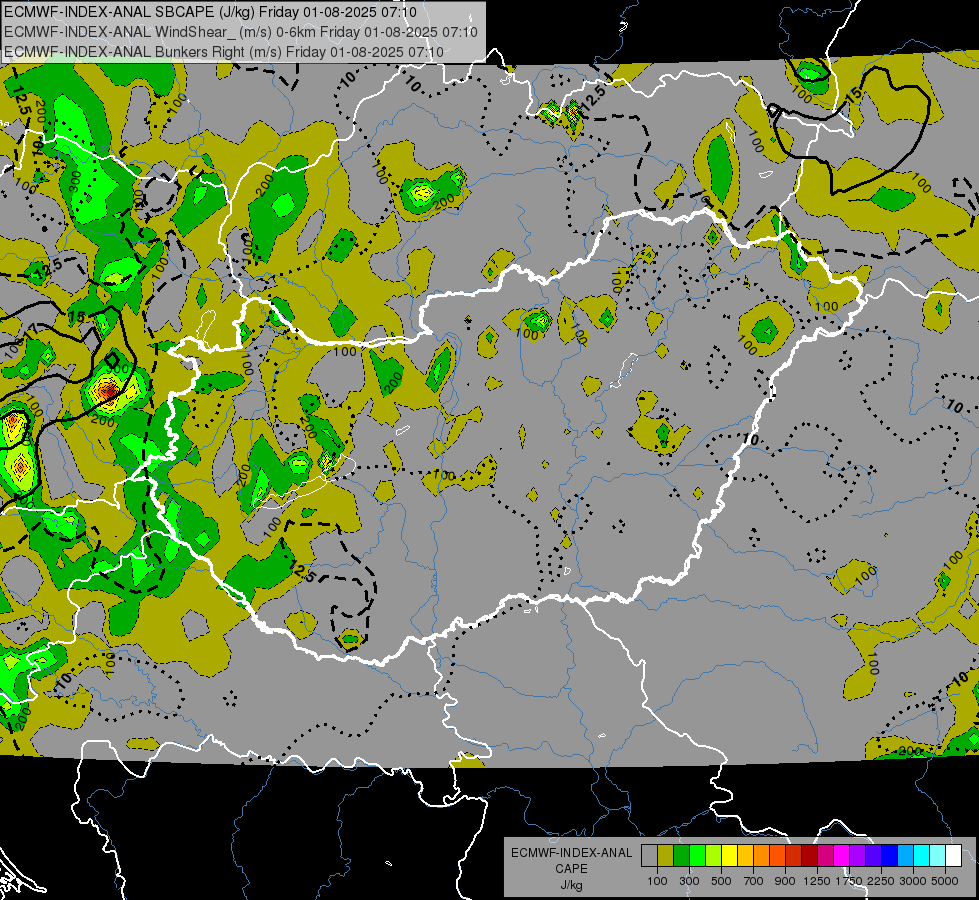This screenshot has width=979, height=900.
Task: Select the amber legend swatch before 700
Action: click(x=745, y=856)
